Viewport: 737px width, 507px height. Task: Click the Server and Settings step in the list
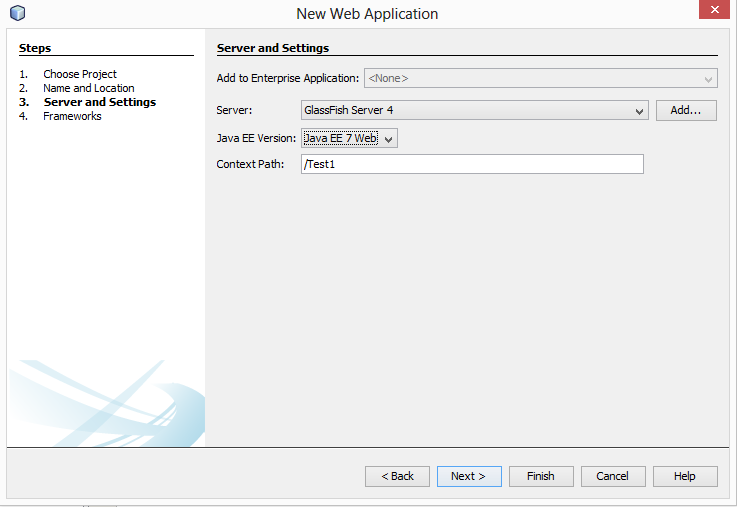click(x=100, y=102)
